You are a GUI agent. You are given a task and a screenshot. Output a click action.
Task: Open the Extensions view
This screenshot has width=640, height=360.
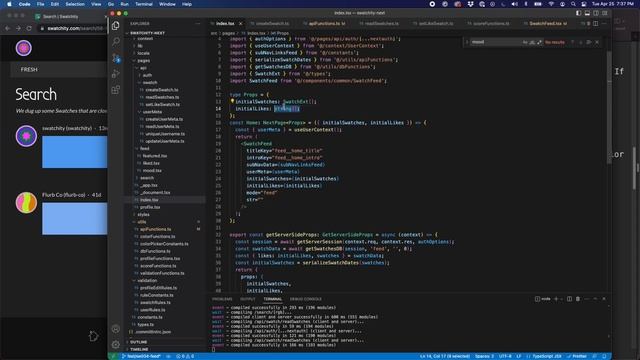[x=116, y=90]
